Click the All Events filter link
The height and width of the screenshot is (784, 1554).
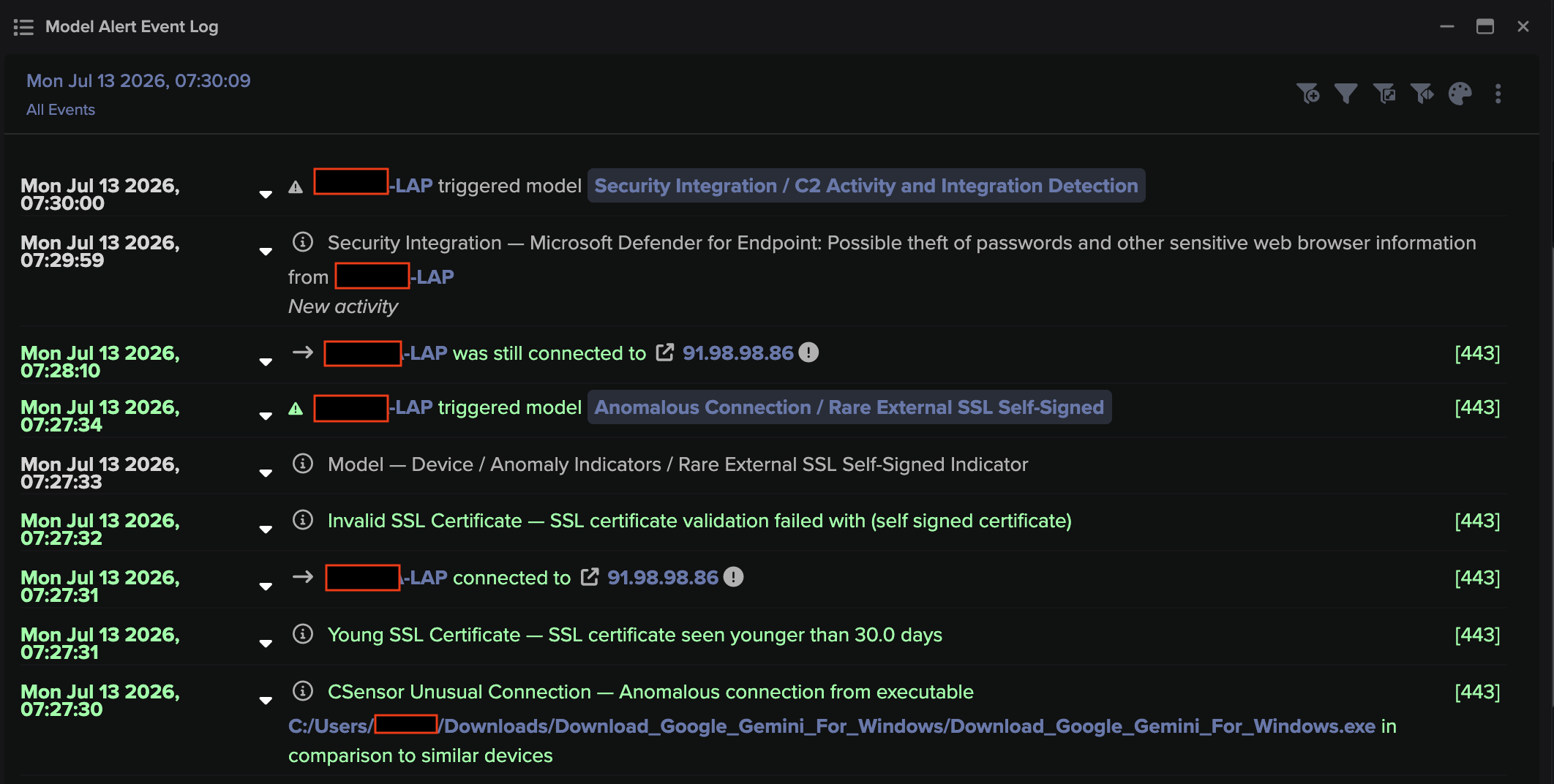pyautogui.click(x=61, y=110)
